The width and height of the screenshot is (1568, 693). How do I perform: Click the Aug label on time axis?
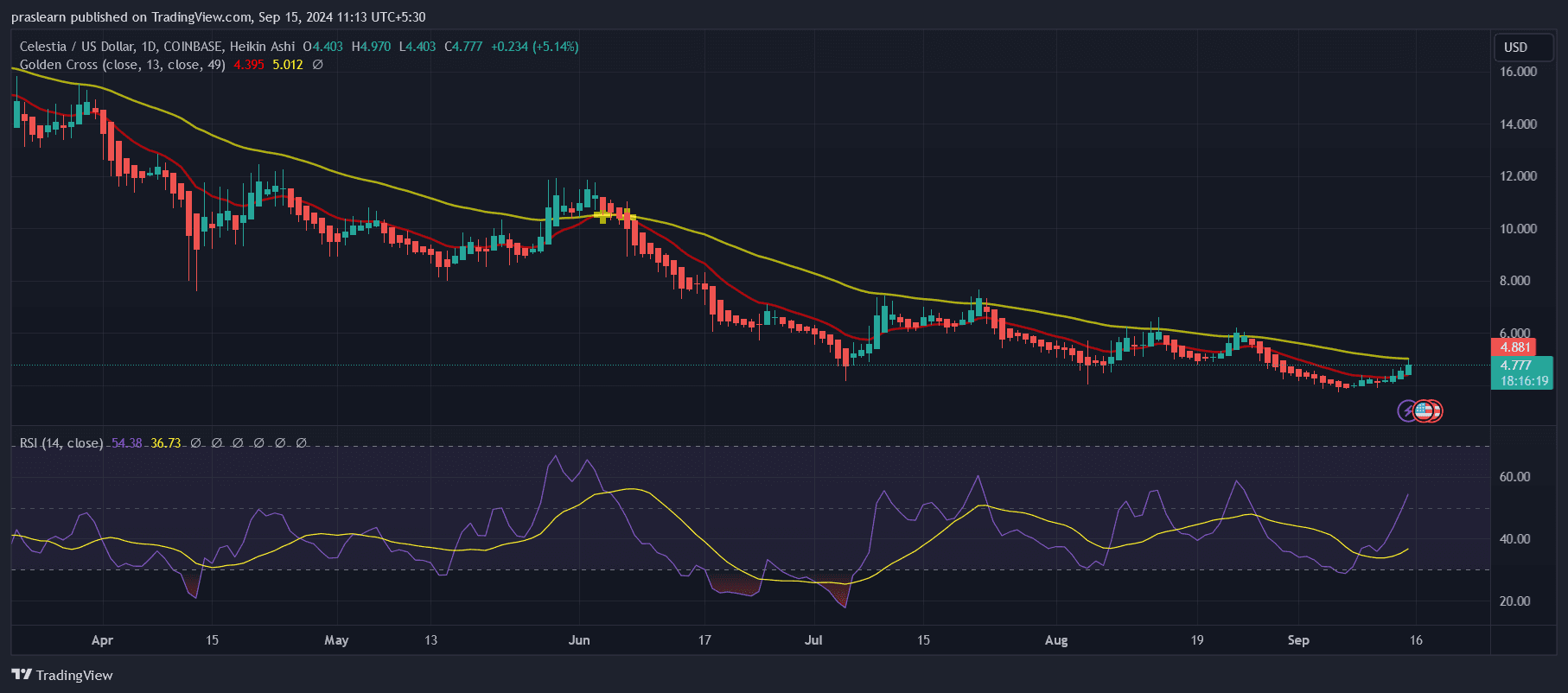[1056, 640]
